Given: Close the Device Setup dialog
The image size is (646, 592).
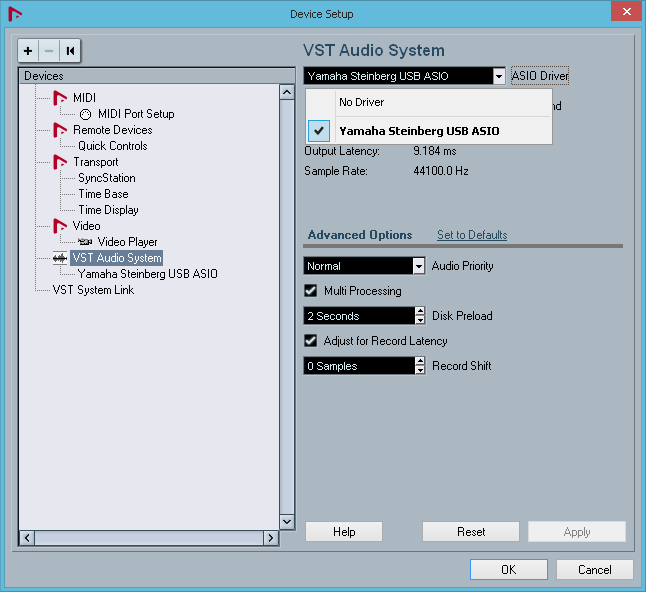Looking at the screenshot, I should point(626,12).
